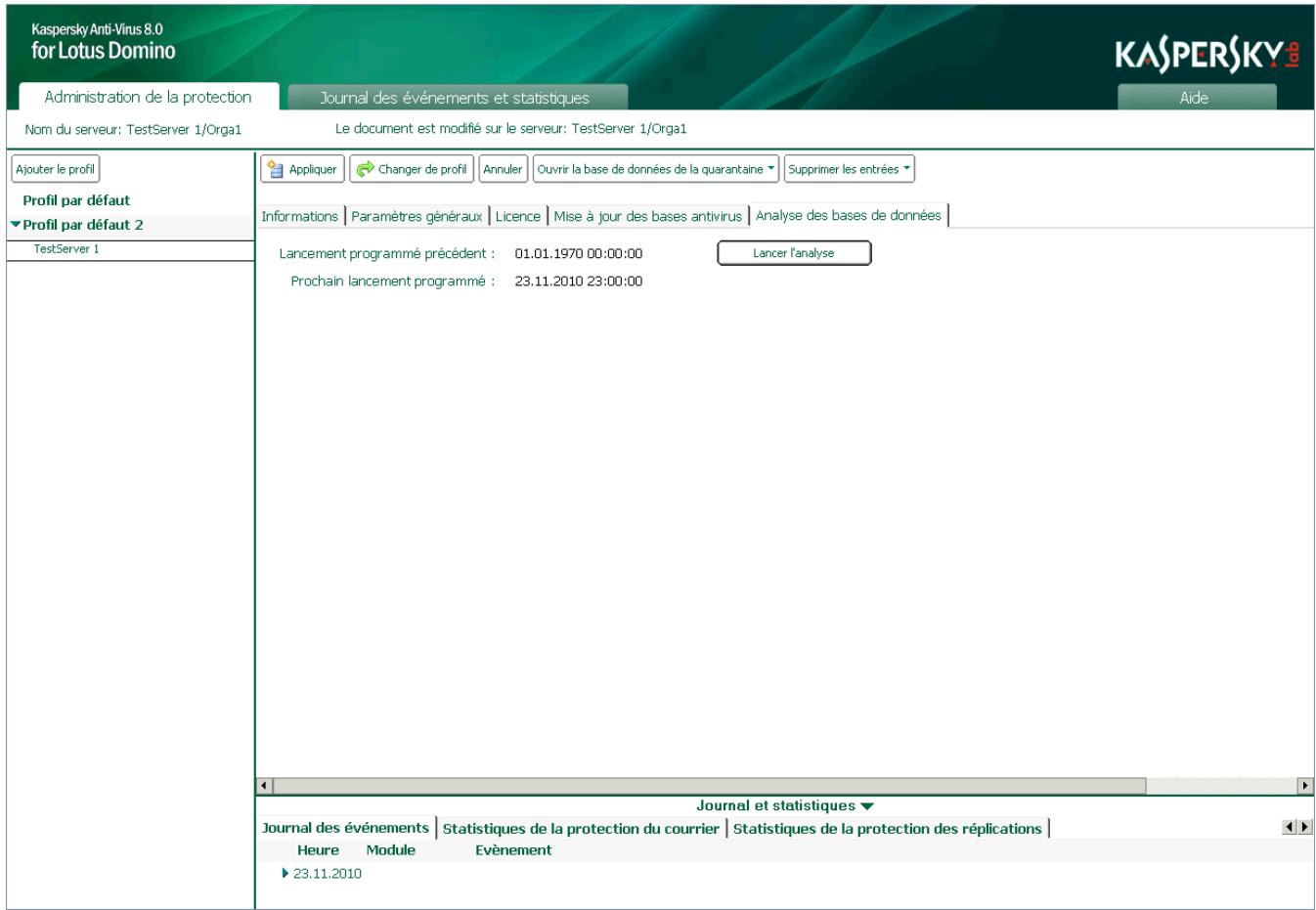Open the Aide tab
This screenshot has height=910, width=1316.
tap(1196, 98)
